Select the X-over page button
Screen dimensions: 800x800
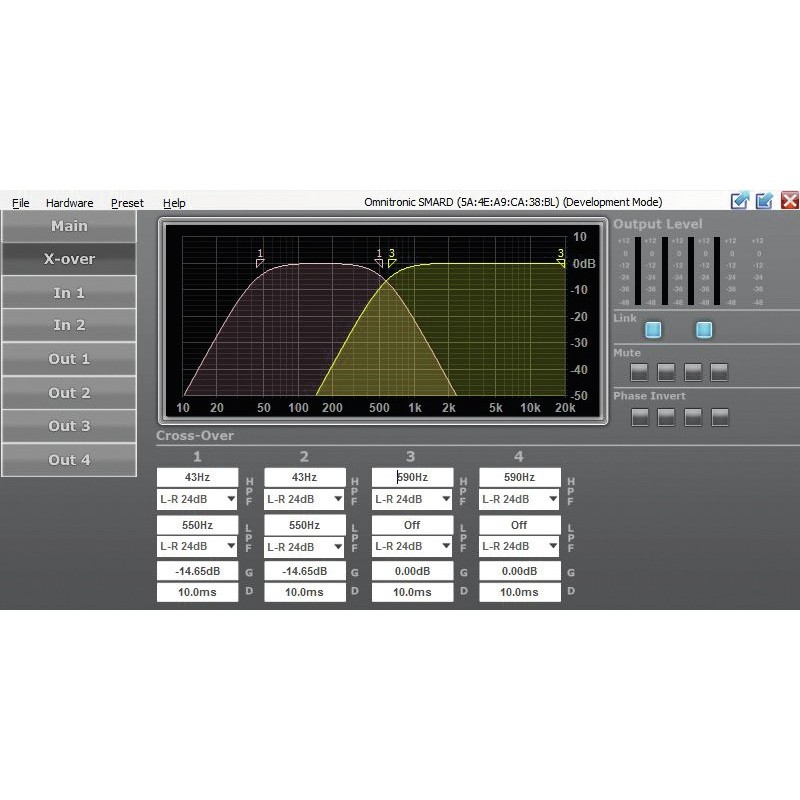69,259
